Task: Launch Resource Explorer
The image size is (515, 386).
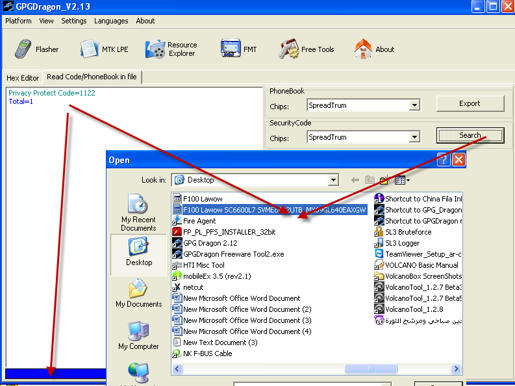Action: pyautogui.click(x=171, y=49)
